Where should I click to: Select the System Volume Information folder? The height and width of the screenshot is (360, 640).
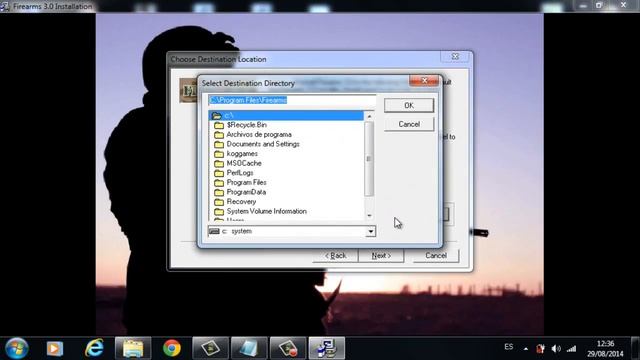point(267,211)
